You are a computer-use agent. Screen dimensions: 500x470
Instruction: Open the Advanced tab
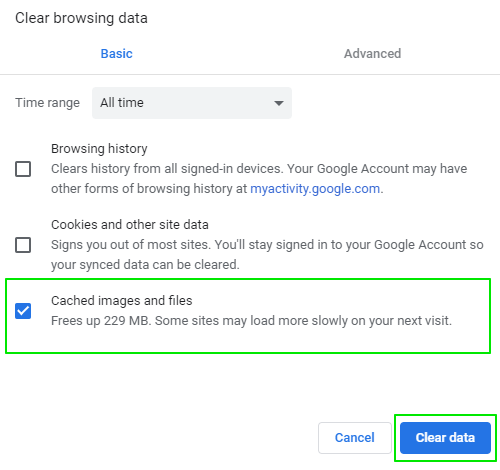coord(372,54)
